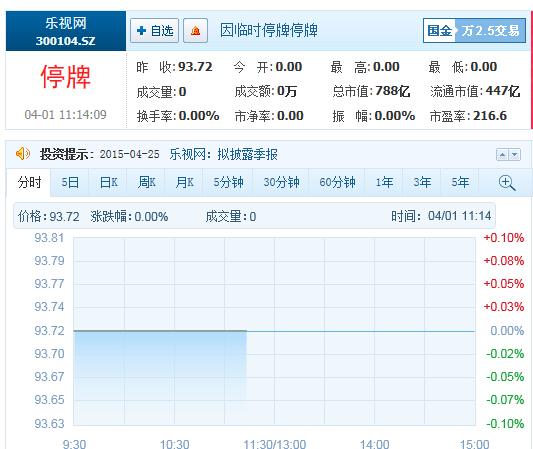View the 3年 chart tab
The height and width of the screenshot is (449, 533).
click(422, 183)
